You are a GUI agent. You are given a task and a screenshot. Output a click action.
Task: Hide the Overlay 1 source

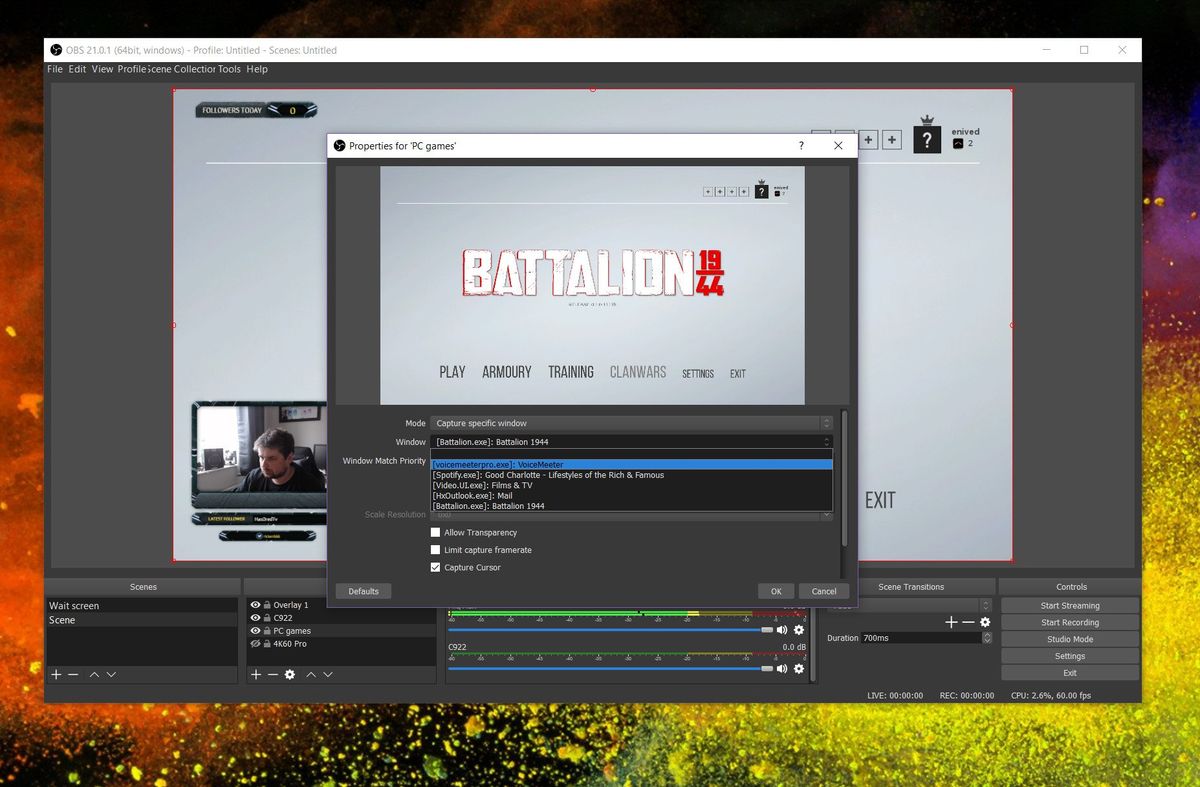[x=254, y=604]
